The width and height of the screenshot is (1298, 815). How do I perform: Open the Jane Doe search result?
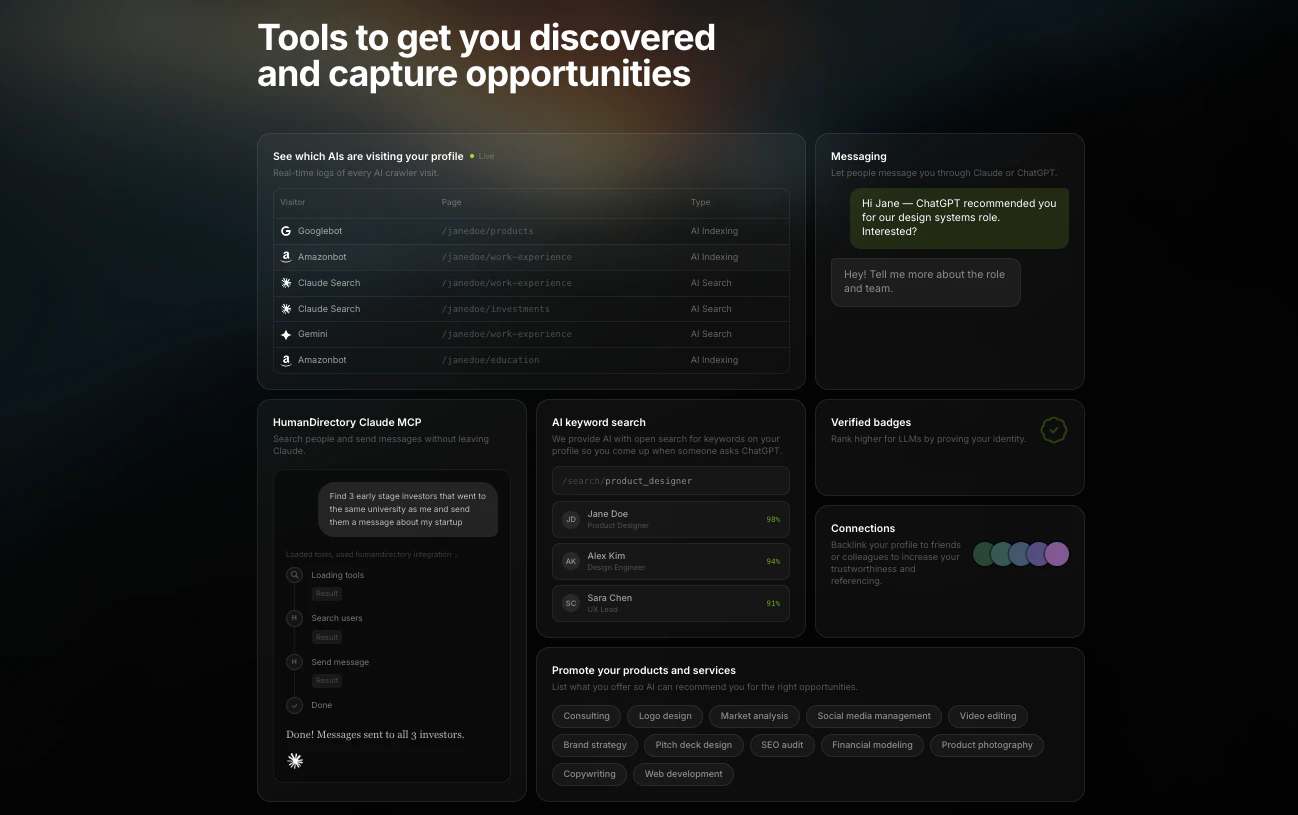tap(671, 519)
